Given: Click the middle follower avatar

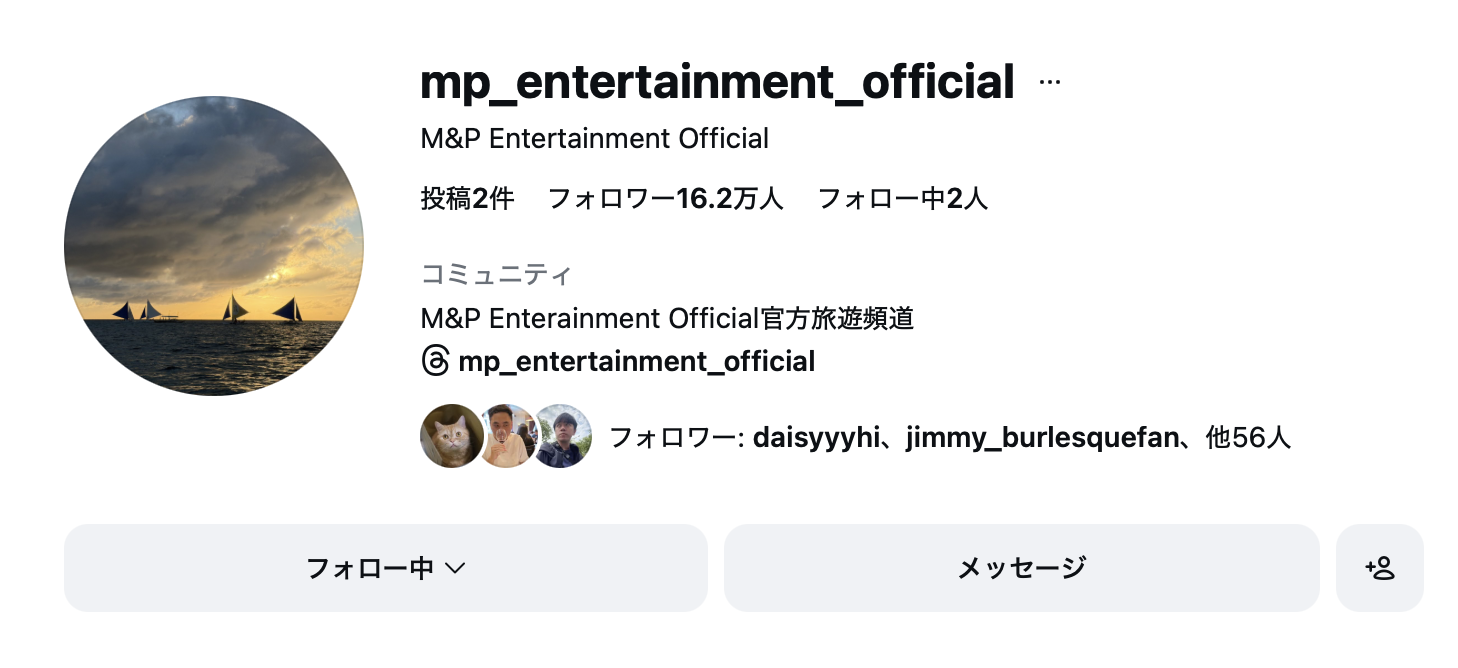Looking at the screenshot, I should (x=506, y=436).
